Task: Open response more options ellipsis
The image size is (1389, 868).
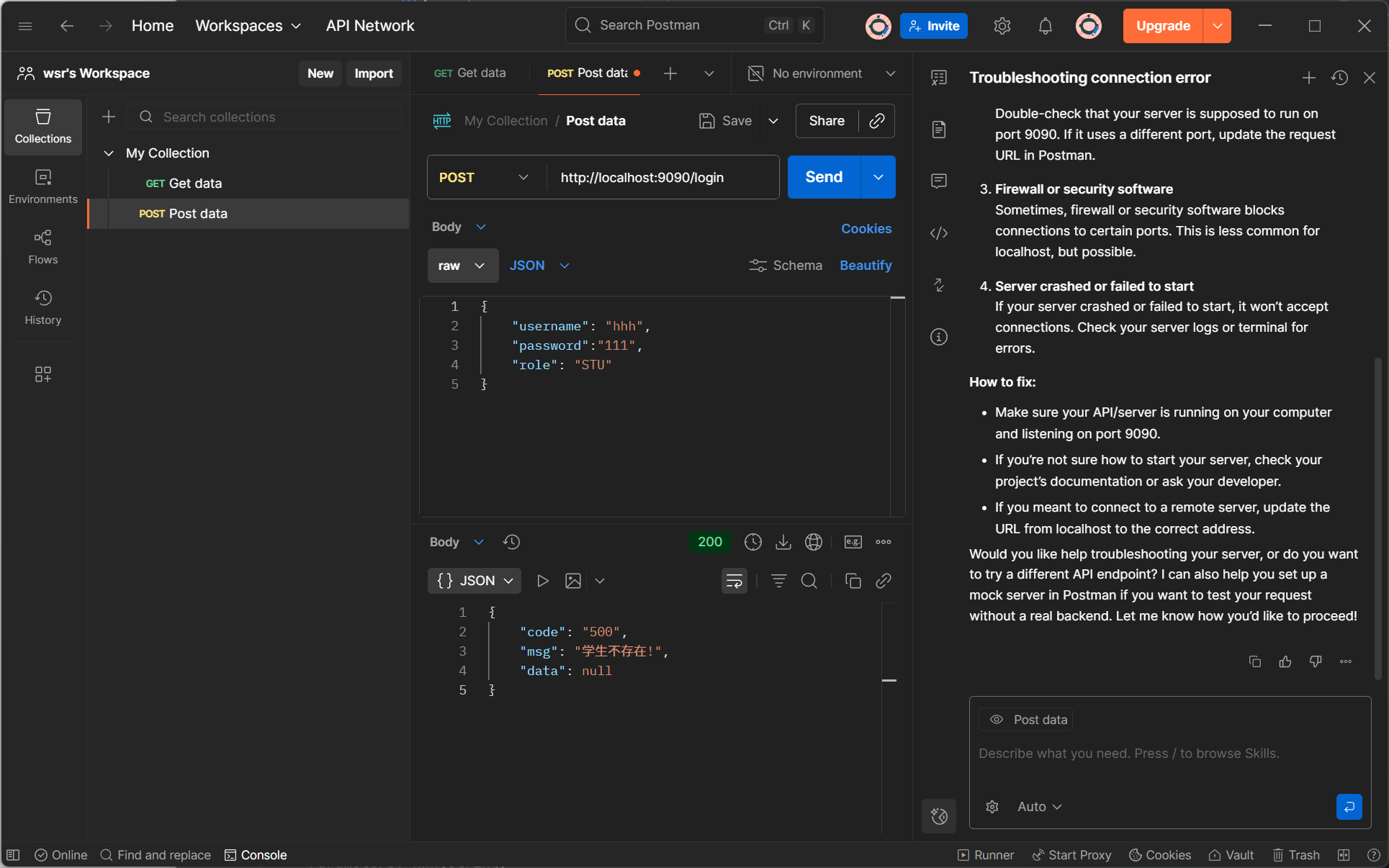Action: tap(884, 542)
